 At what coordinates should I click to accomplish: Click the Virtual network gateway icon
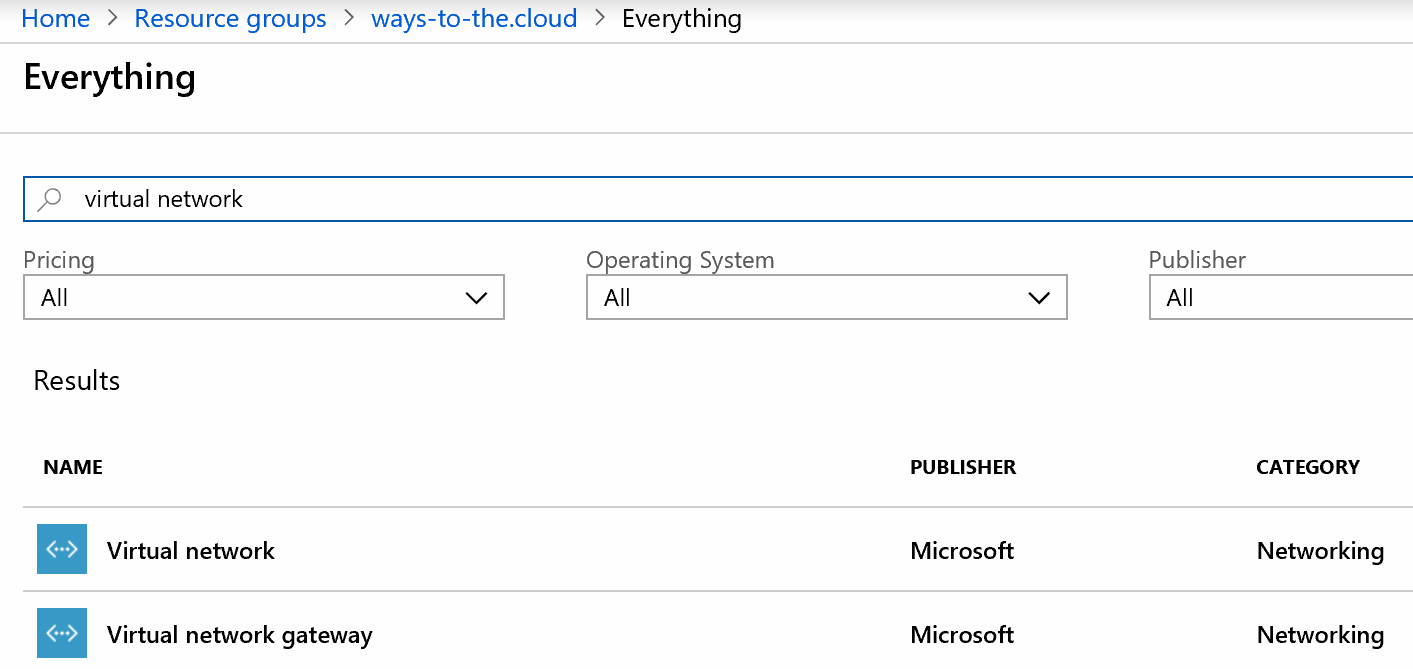coord(62,633)
